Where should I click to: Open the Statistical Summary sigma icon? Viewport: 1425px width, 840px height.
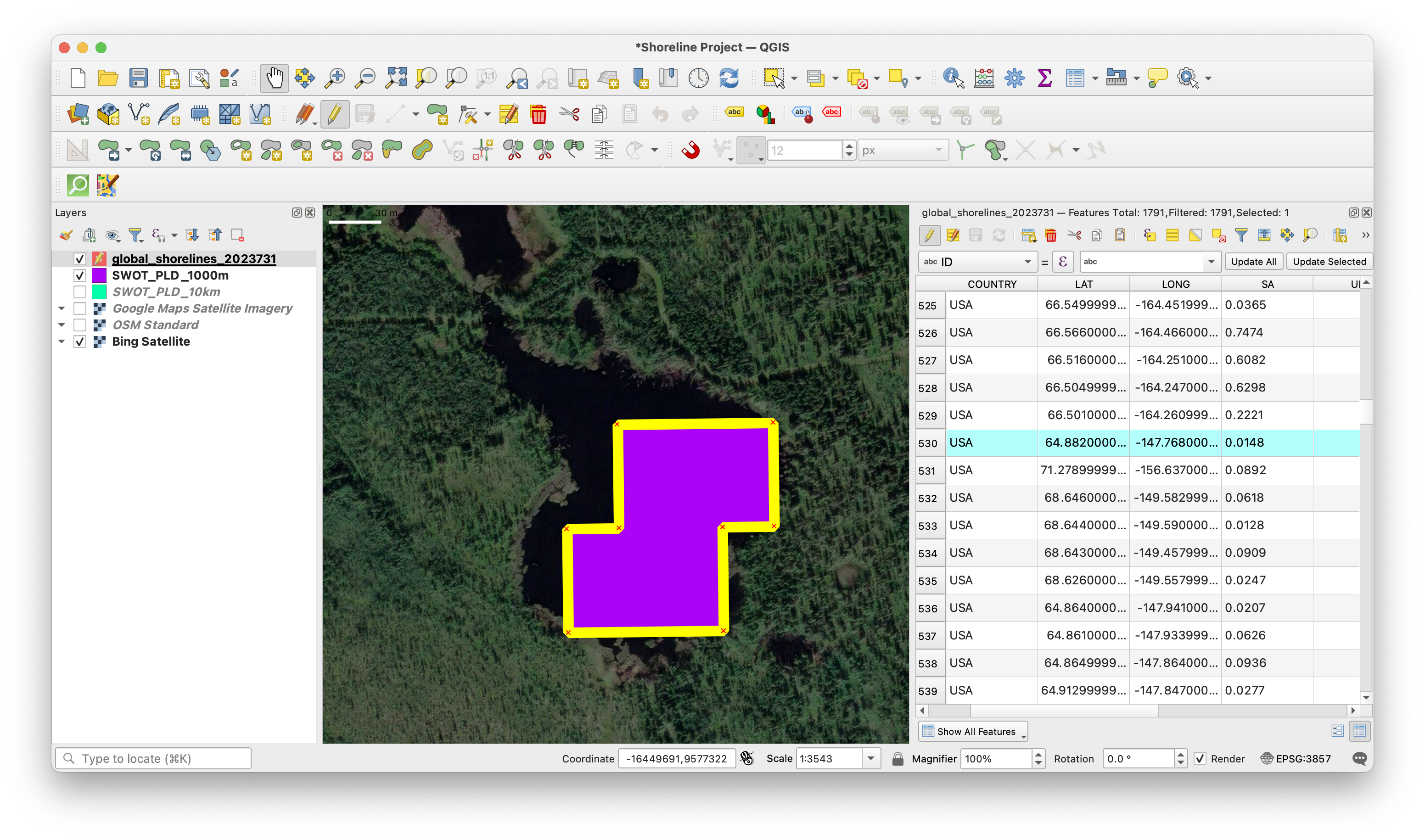[x=1044, y=78]
